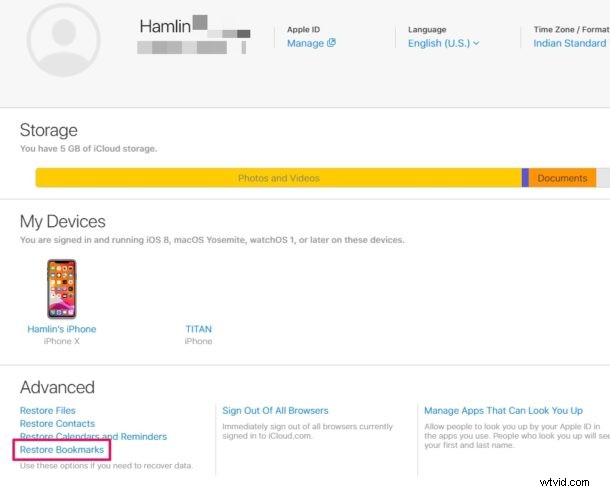This screenshot has height=492, width=610.
Task: Click Restore Contacts link
Action: [57, 423]
